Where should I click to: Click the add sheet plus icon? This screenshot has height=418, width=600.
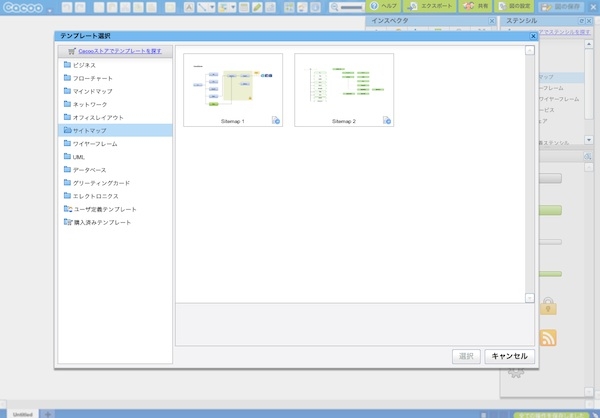[x=47, y=414]
